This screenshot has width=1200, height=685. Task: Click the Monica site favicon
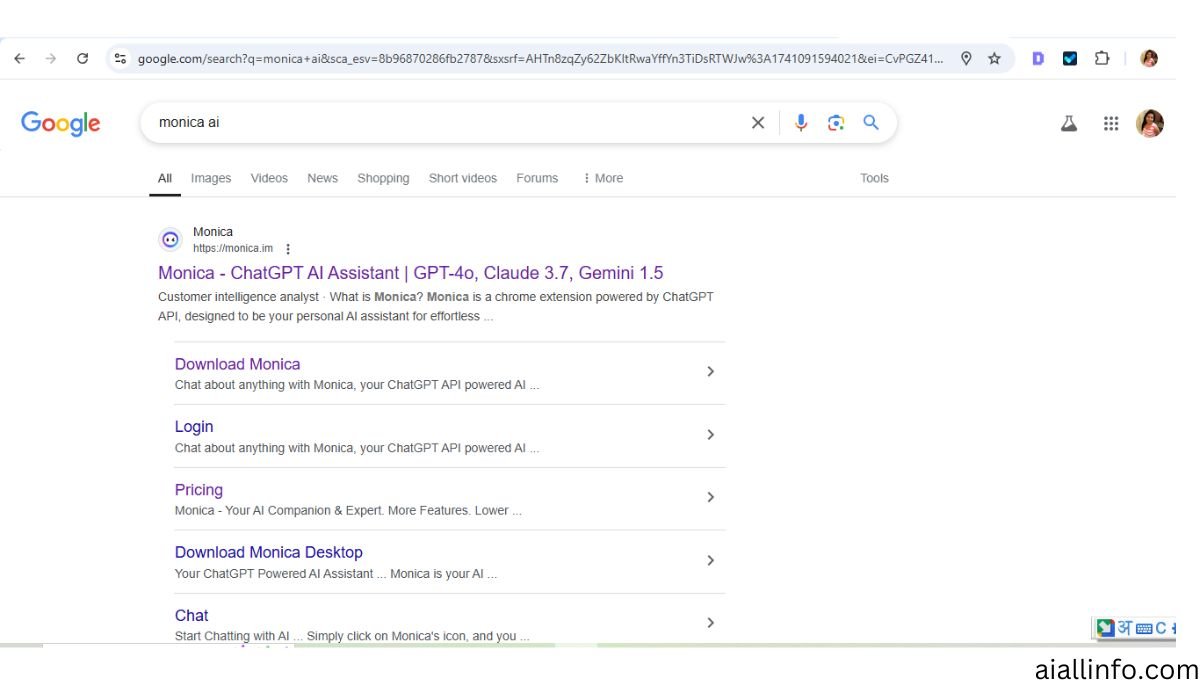(170, 240)
